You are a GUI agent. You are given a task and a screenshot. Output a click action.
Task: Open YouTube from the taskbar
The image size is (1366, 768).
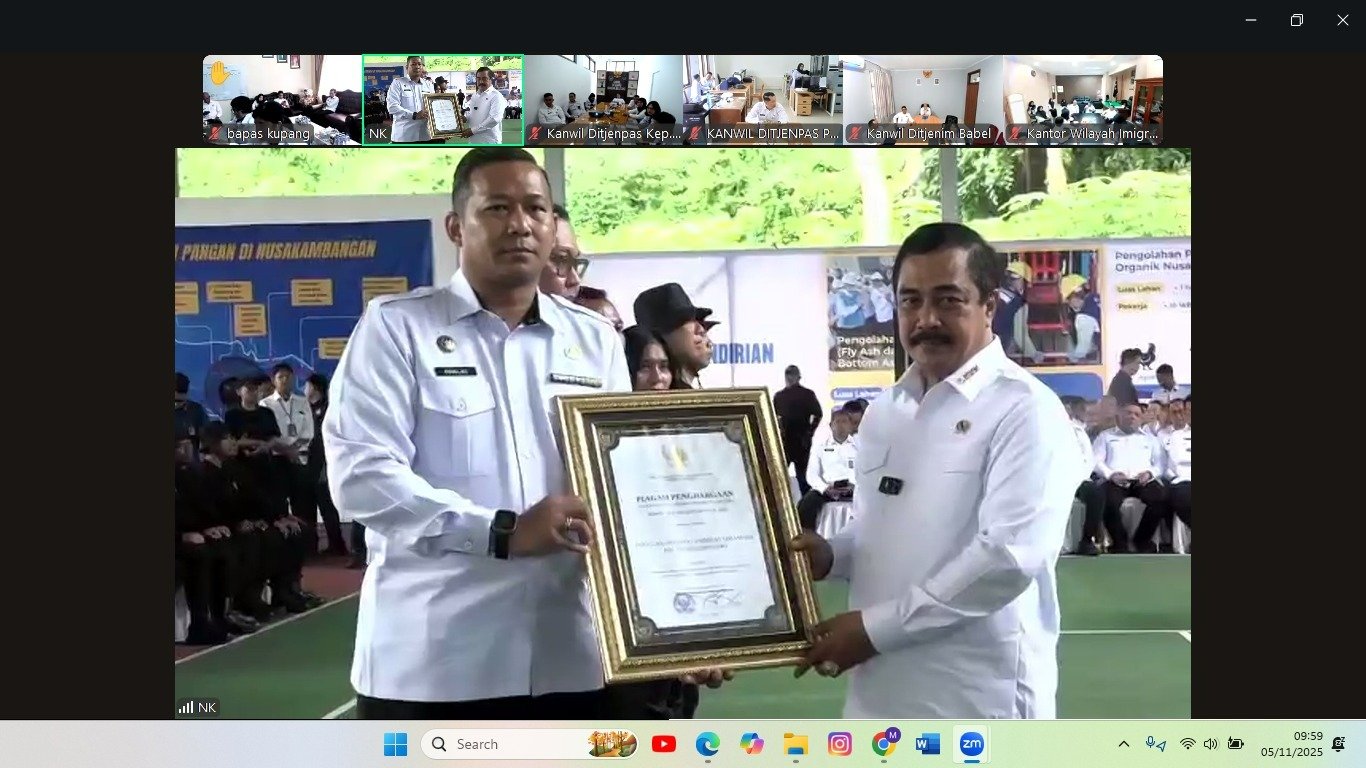pyautogui.click(x=664, y=744)
